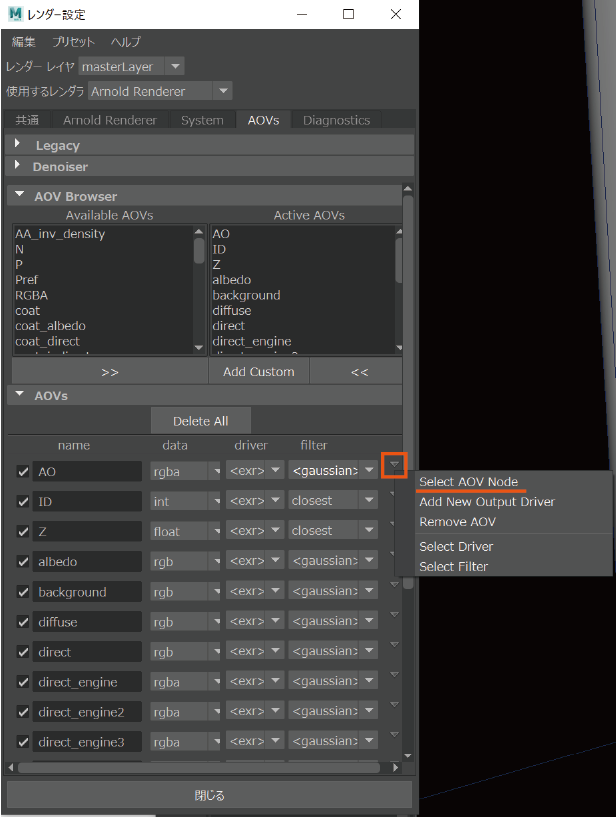The height and width of the screenshot is (818, 616).
Task: Click main panel scroll-down arrow
Action: (x=408, y=755)
